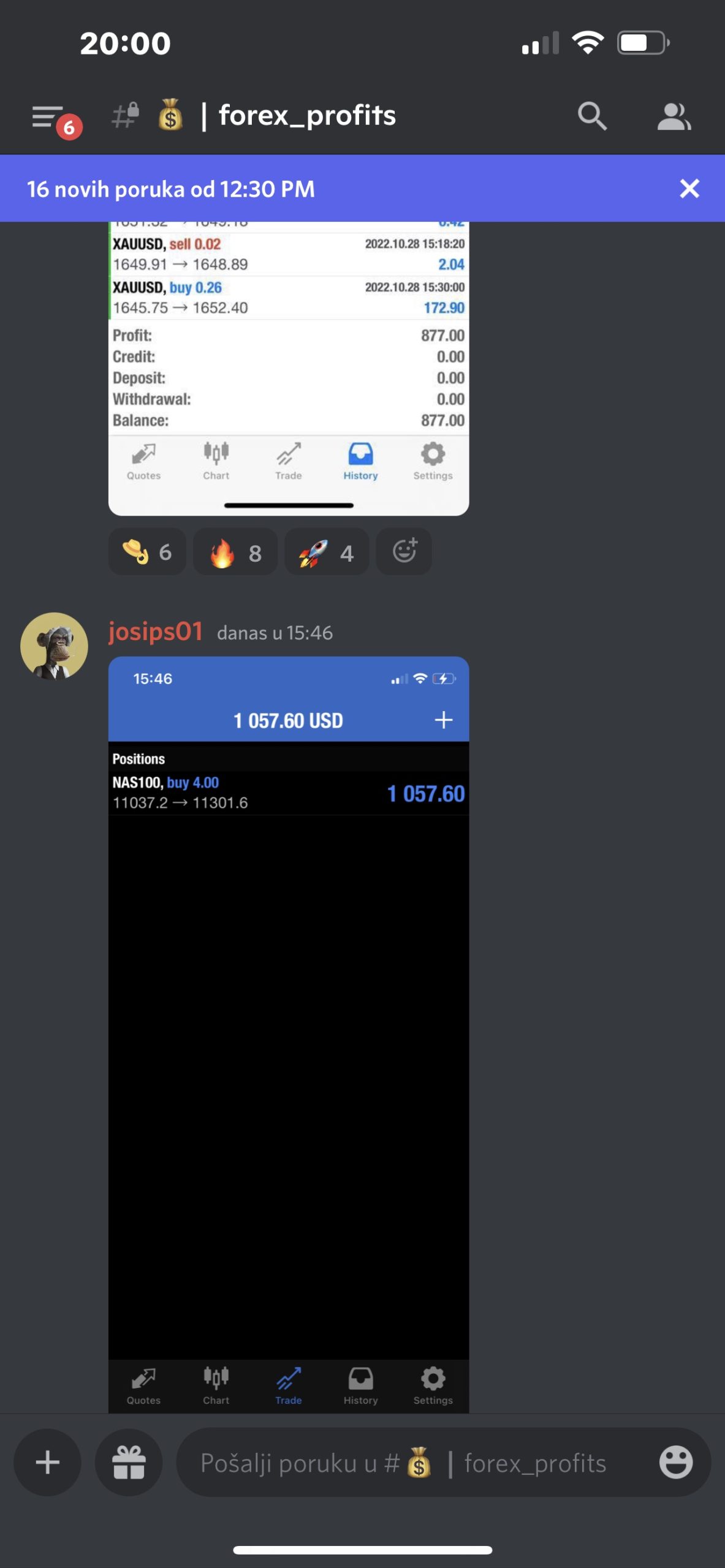
Task: Tap the locked channel hash icon
Action: click(126, 115)
